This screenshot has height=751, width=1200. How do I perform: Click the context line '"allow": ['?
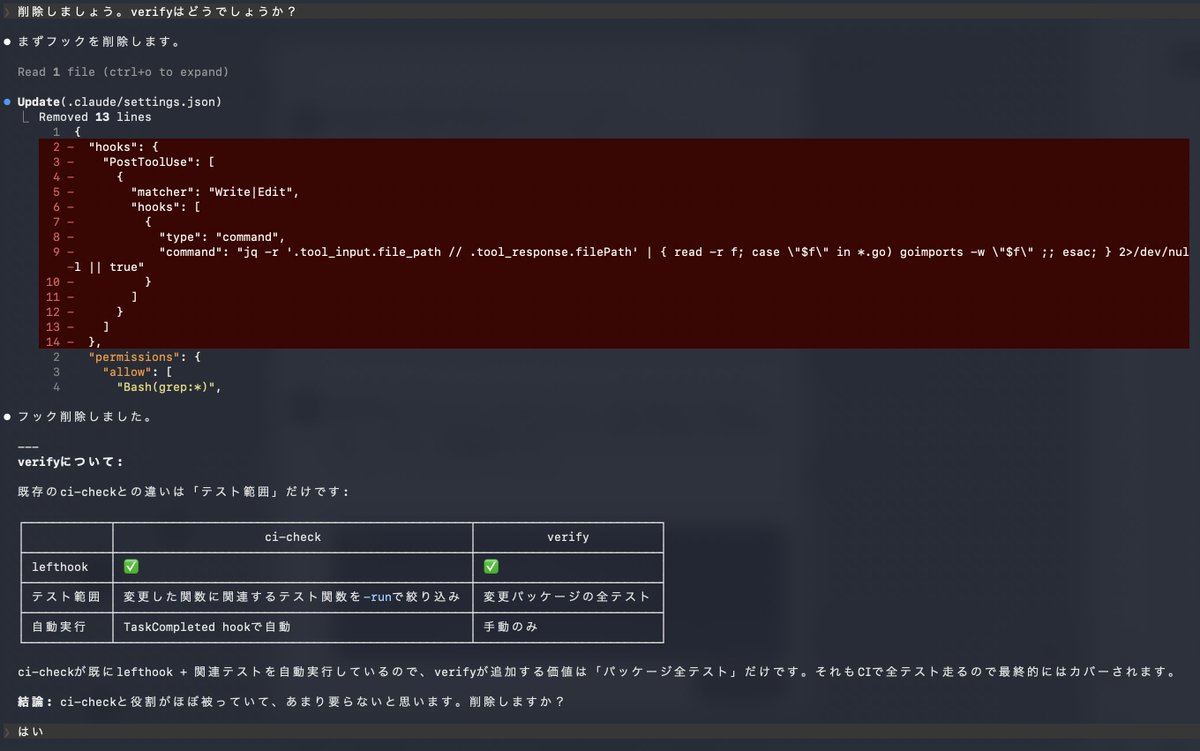pos(137,372)
